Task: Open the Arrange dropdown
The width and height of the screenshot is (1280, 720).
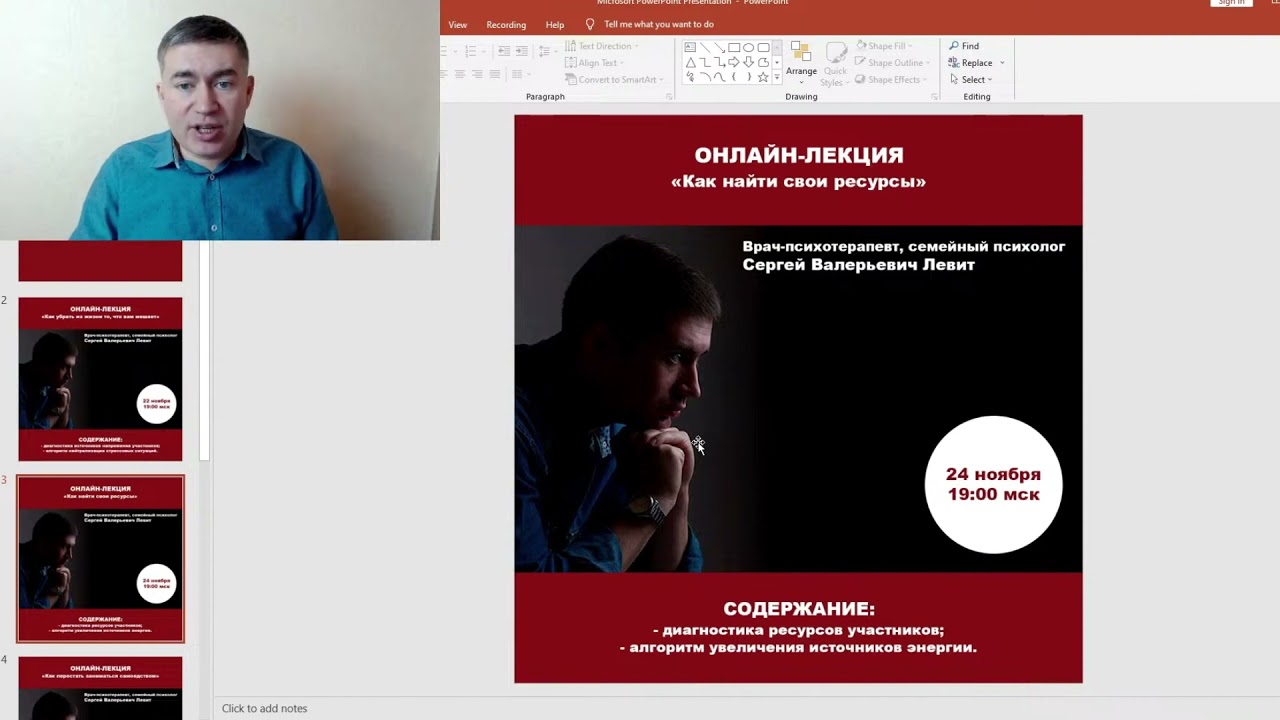Action: (801, 62)
